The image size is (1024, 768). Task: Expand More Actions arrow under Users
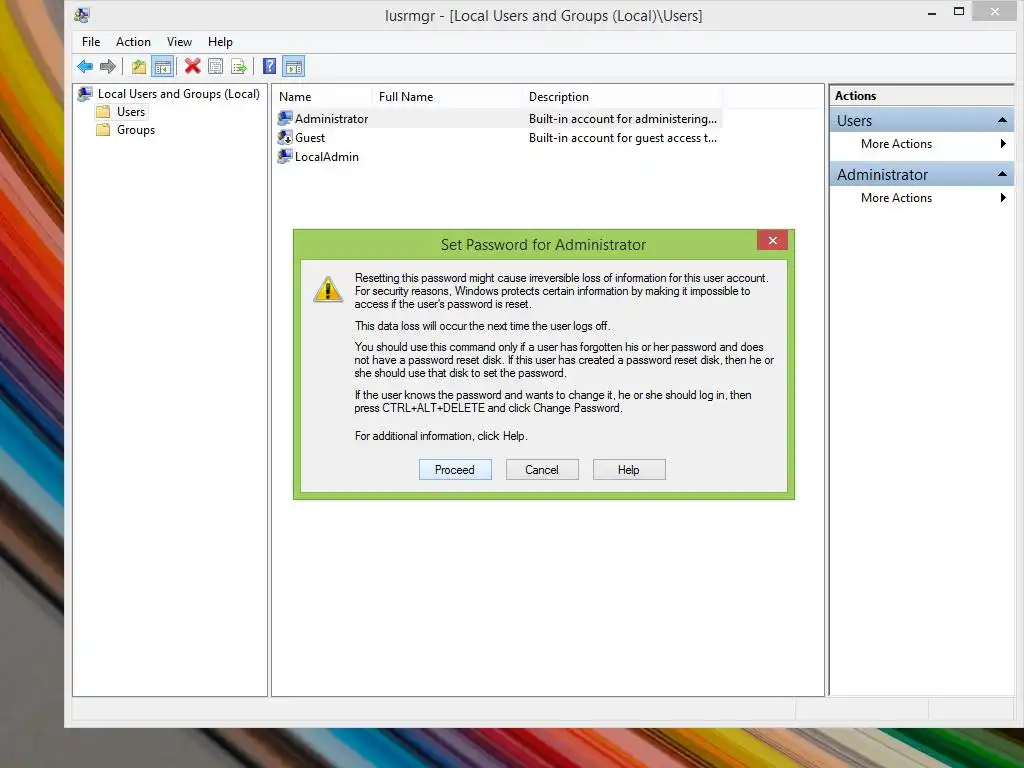pos(1003,144)
